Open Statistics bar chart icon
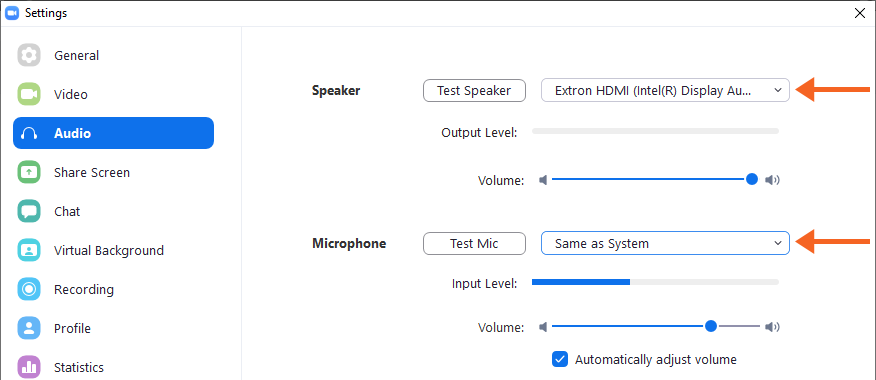876x380 pixels. [28, 367]
